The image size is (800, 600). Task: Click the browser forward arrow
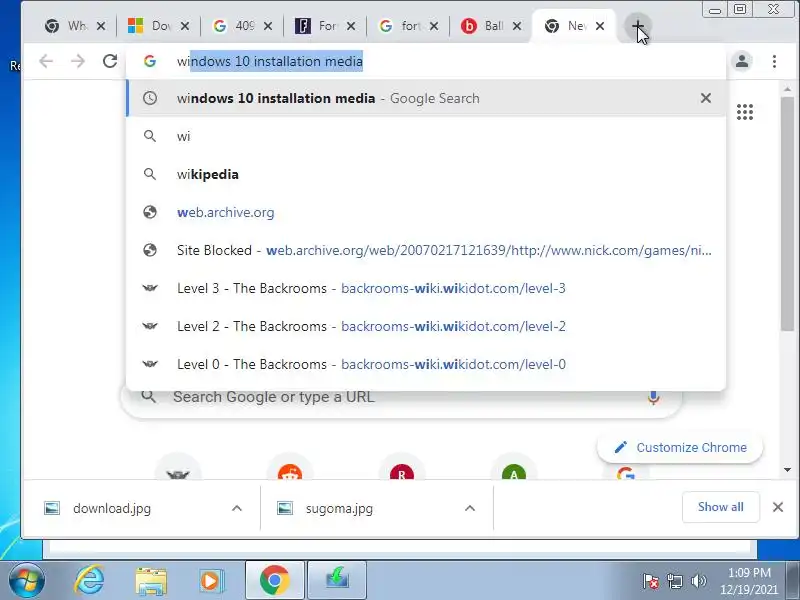point(78,61)
